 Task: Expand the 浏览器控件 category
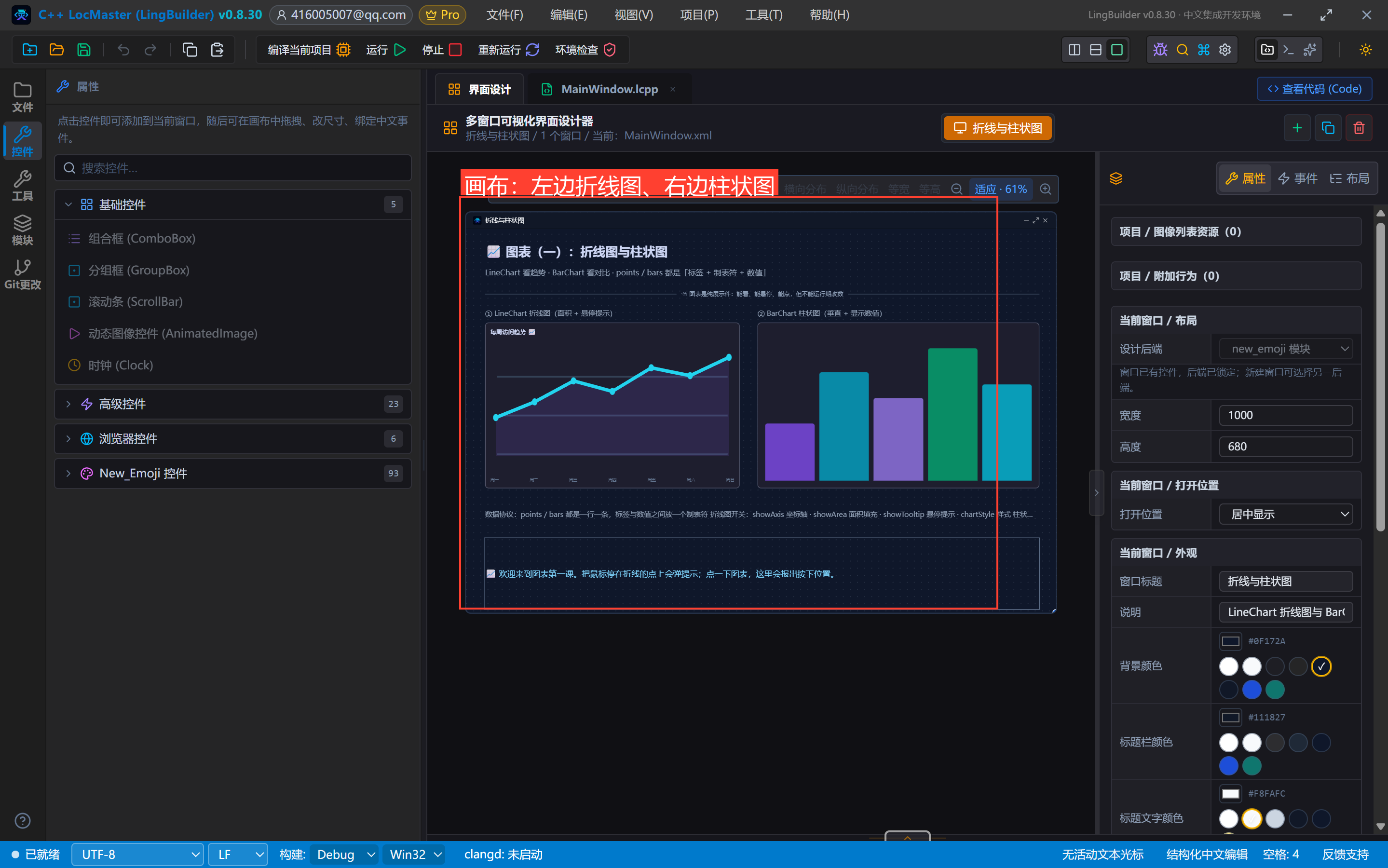233,439
